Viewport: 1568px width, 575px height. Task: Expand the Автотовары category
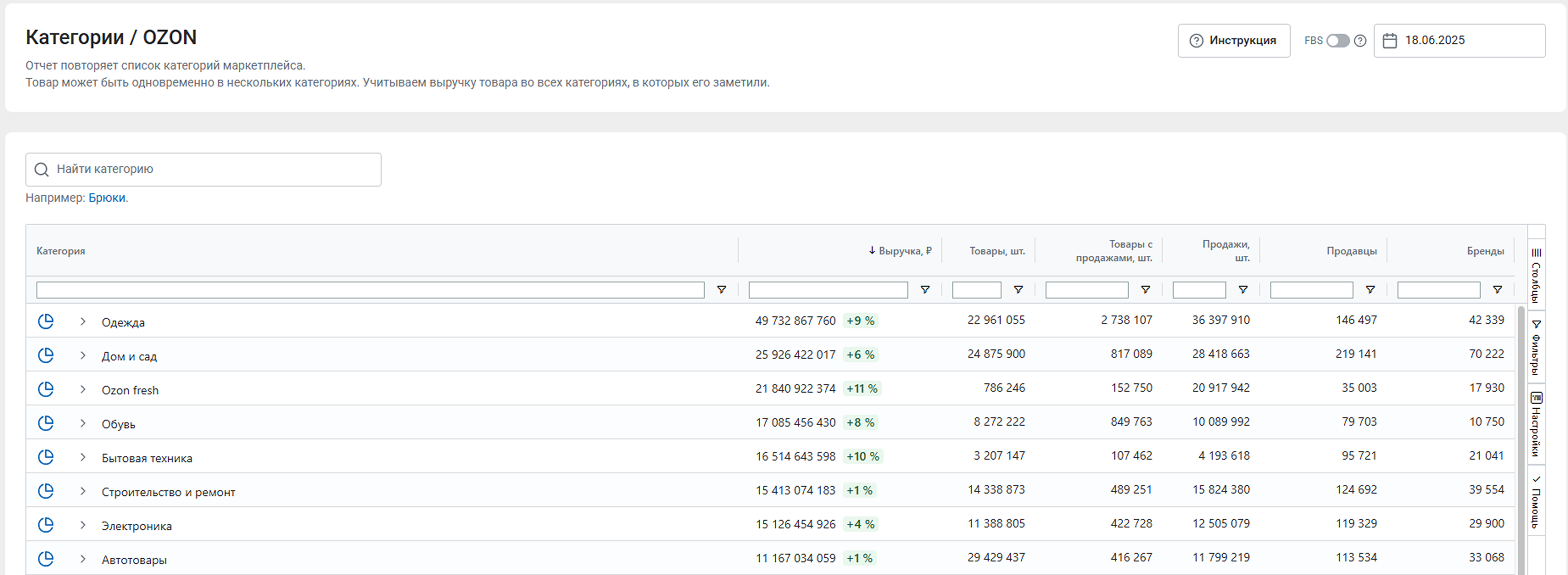point(83,559)
